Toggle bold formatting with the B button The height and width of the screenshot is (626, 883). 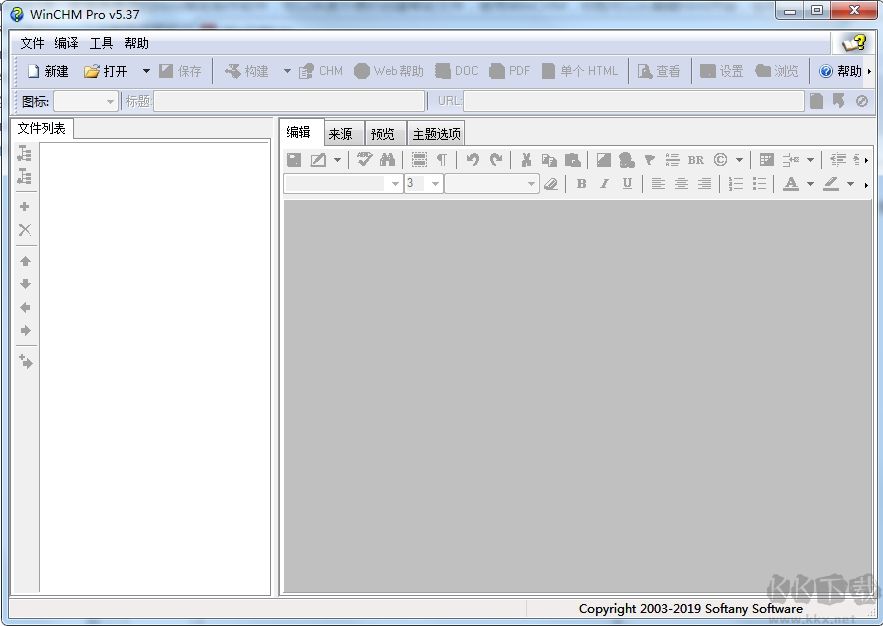(581, 184)
